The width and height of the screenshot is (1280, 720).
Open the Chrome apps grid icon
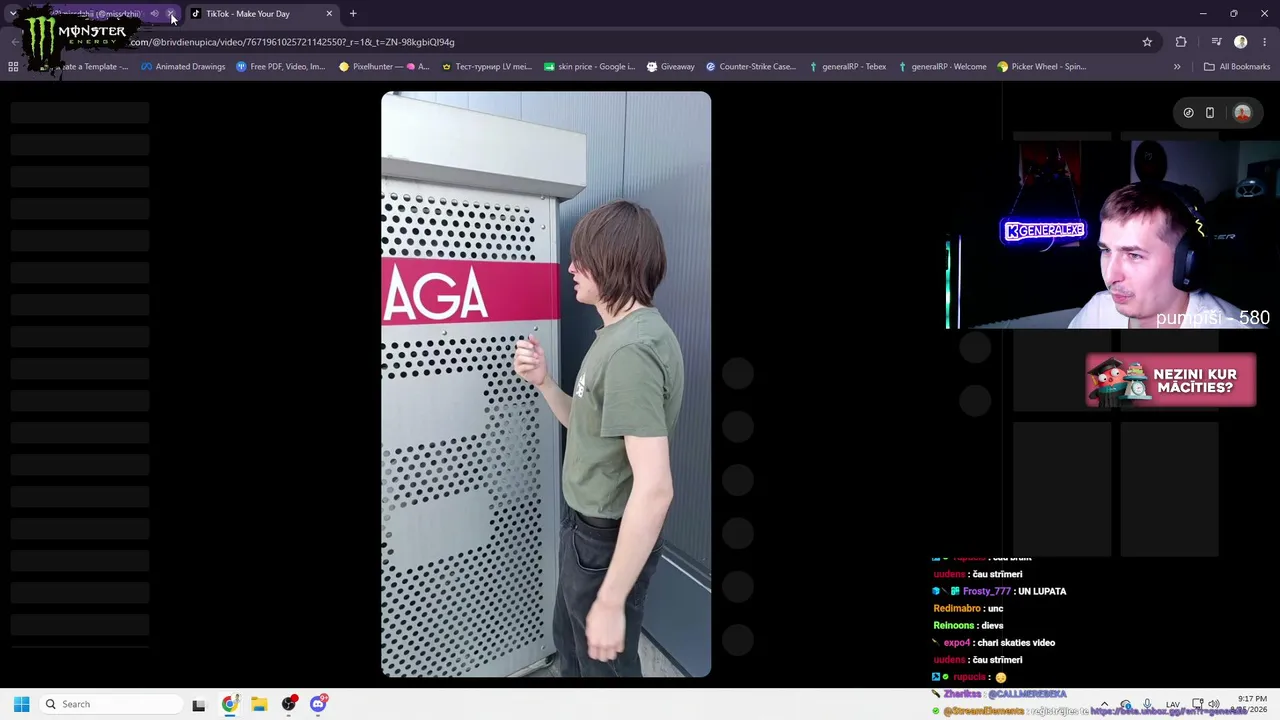tap(13, 67)
